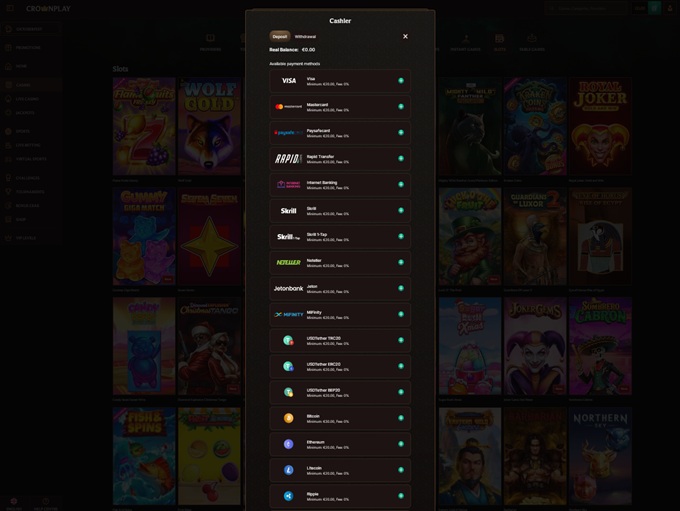The width and height of the screenshot is (680, 511).
Task: Pick the Skrill logo
Action: 288,211
